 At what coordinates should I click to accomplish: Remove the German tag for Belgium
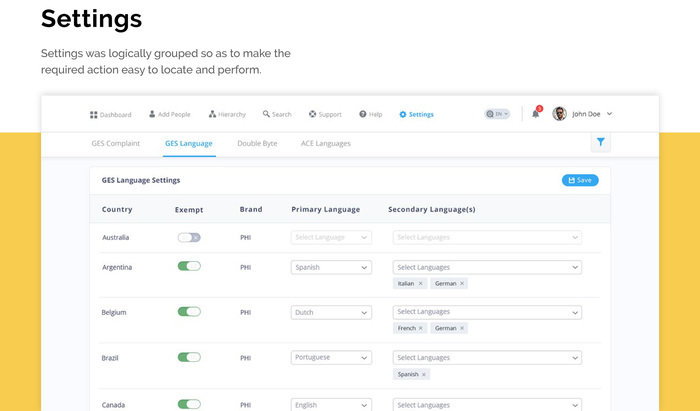tap(462, 328)
